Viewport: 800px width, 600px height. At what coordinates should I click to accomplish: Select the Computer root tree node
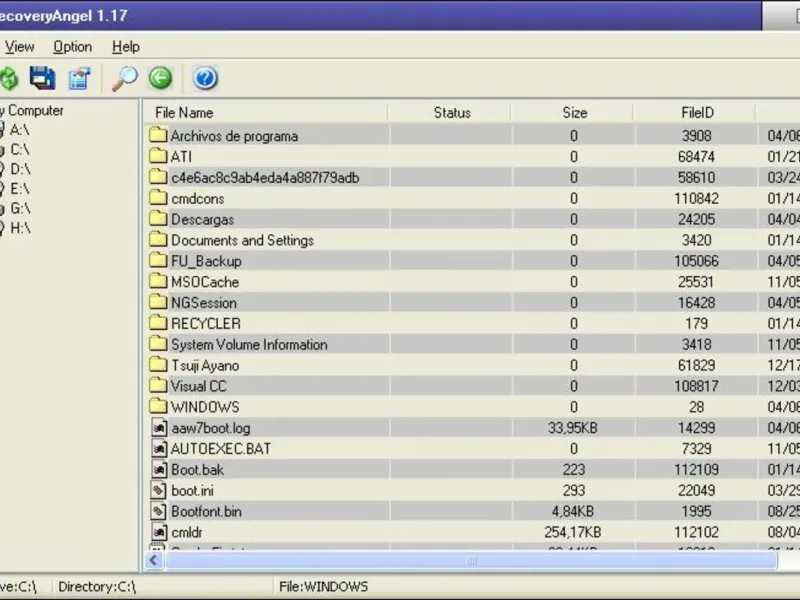click(32, 110)
